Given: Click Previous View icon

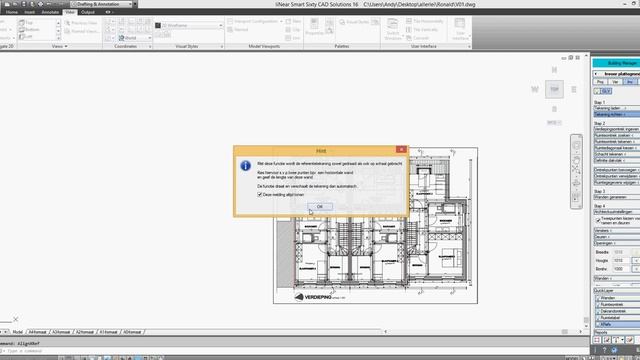Looking at the screenshot, I should pyautogui.click(x=67, y=23).
